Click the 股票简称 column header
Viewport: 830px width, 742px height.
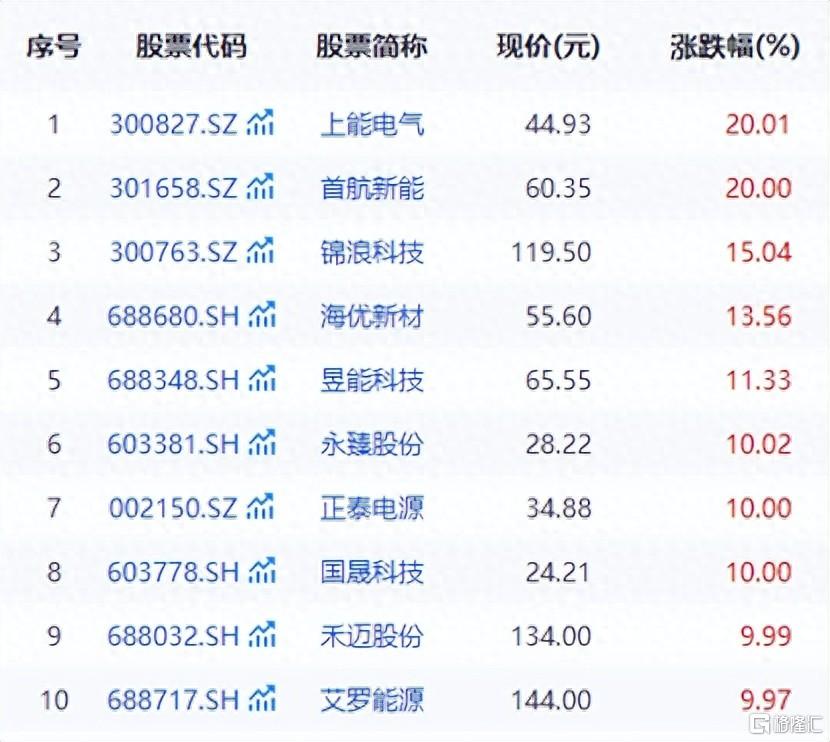(372, 46)
